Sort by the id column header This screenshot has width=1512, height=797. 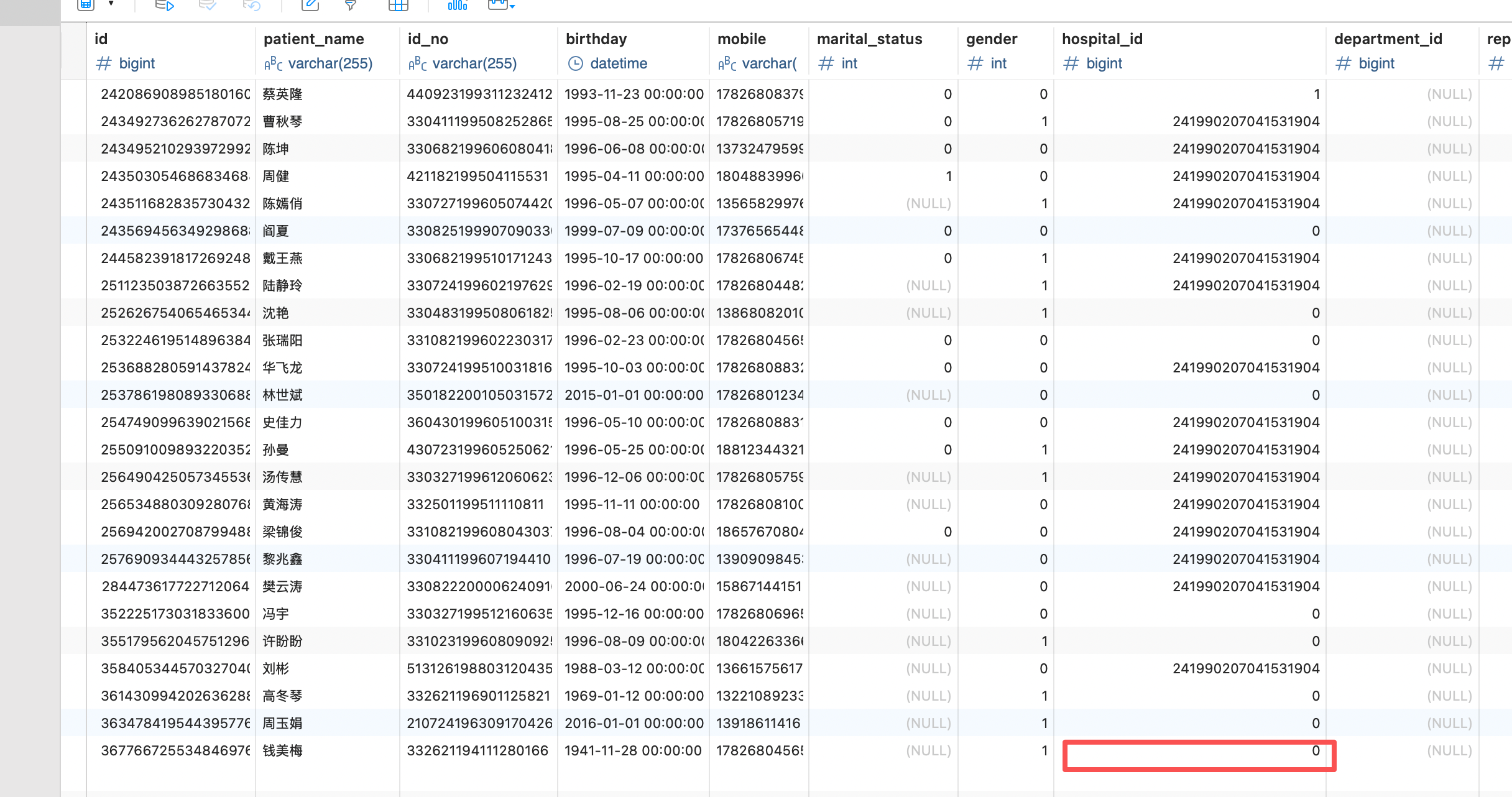tap(101, 39)
